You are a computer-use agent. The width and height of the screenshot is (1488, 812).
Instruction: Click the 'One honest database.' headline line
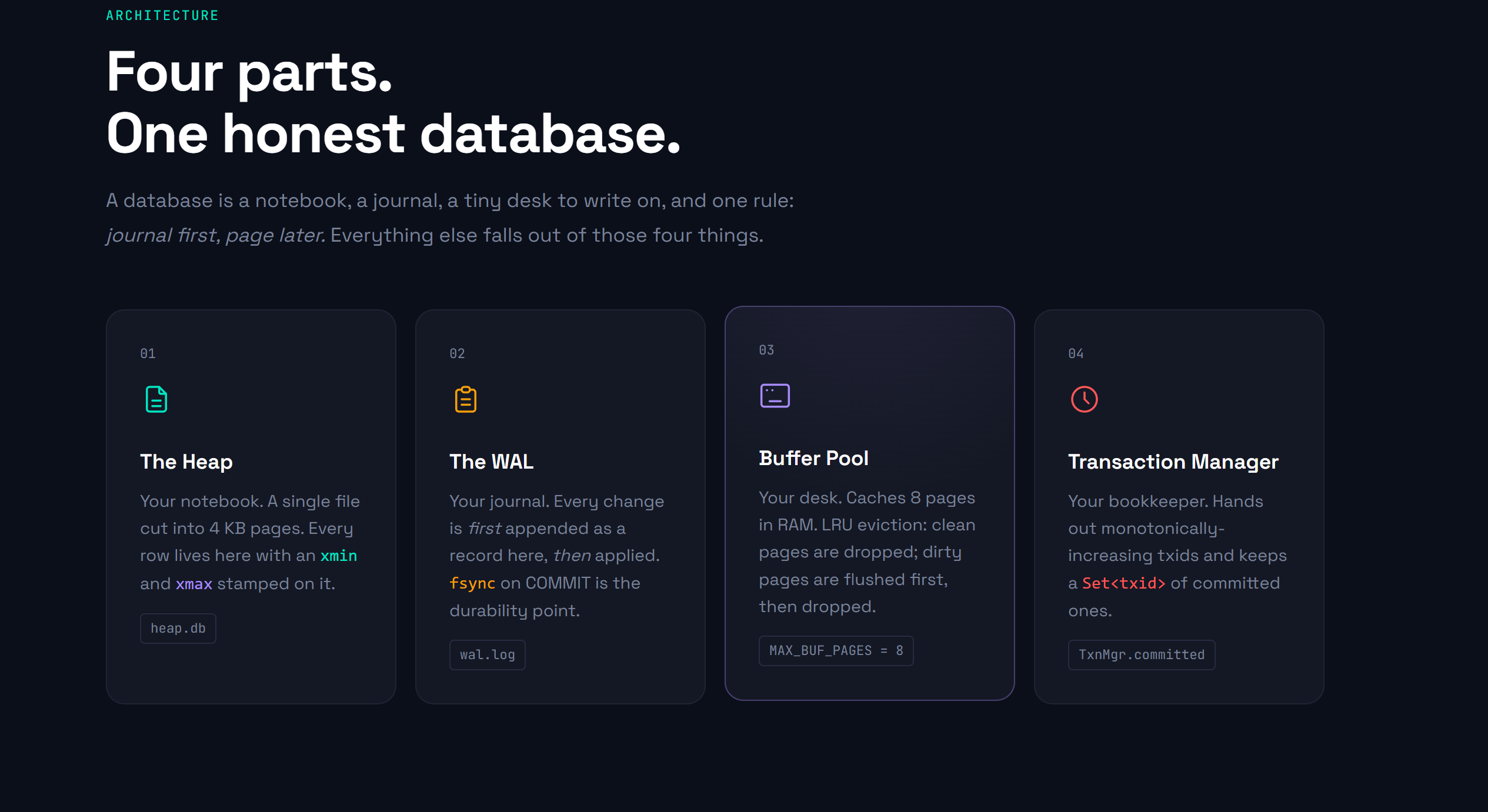[393, 135]
